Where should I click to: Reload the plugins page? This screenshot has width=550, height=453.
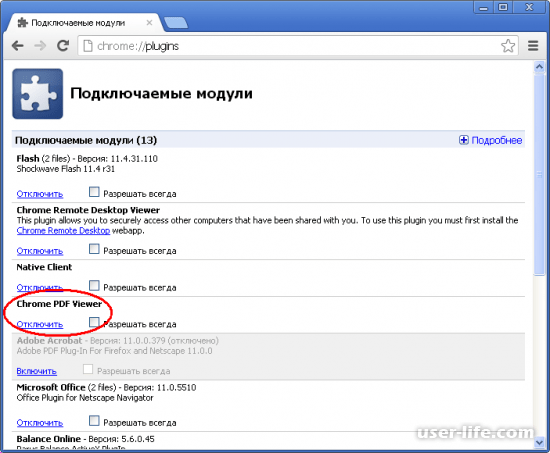click(63, 46)
